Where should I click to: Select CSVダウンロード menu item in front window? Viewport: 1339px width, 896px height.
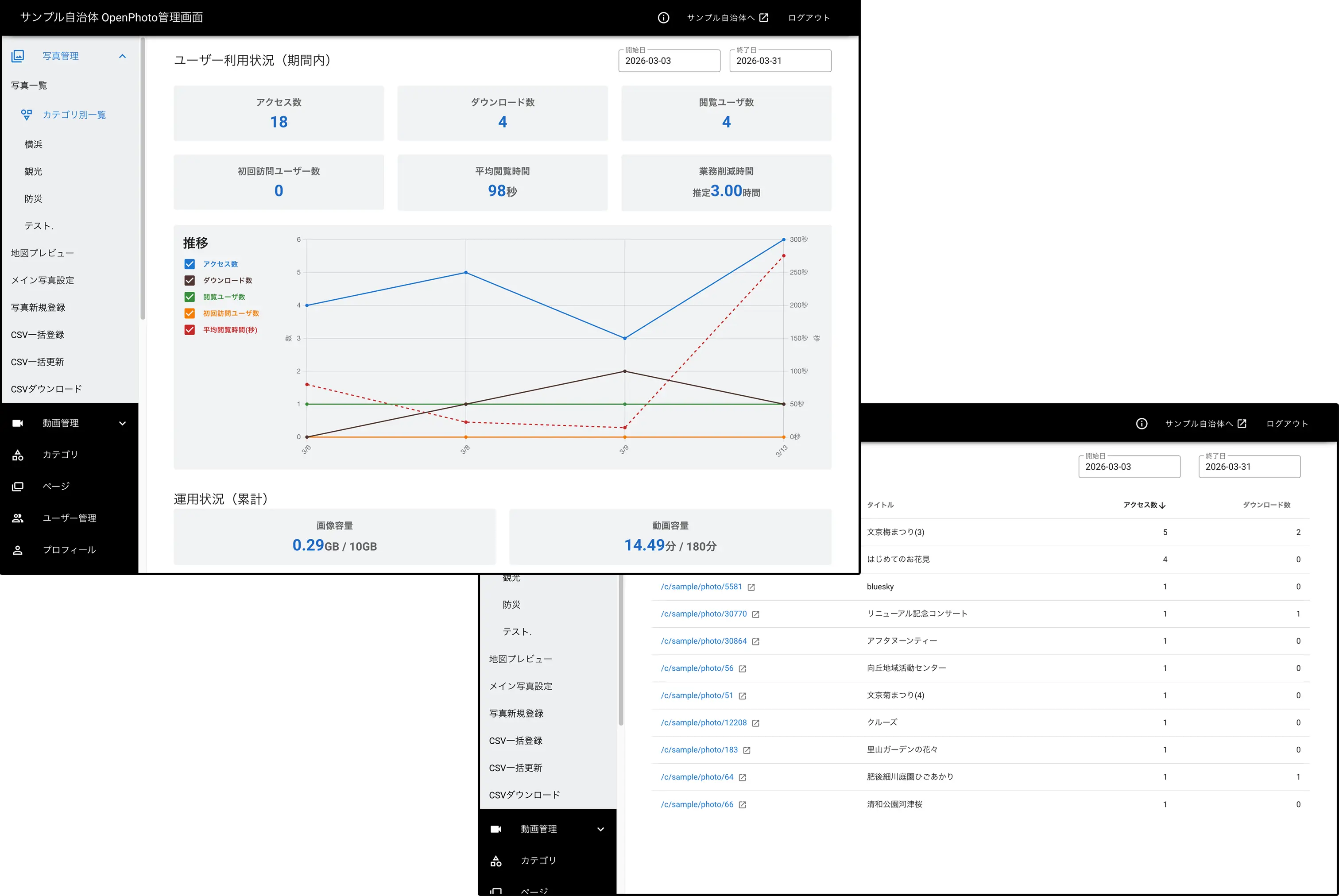click(46, 389)
